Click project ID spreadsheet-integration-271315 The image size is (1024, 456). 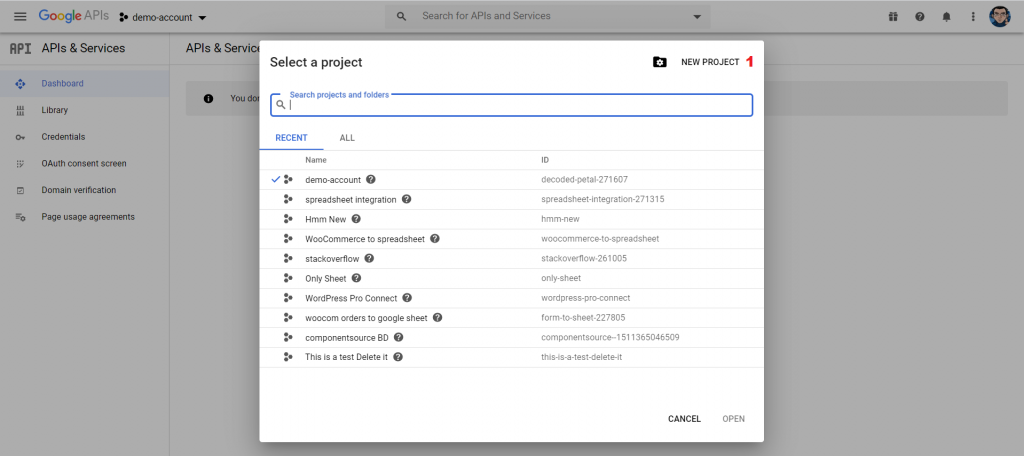tap(603, 199)
